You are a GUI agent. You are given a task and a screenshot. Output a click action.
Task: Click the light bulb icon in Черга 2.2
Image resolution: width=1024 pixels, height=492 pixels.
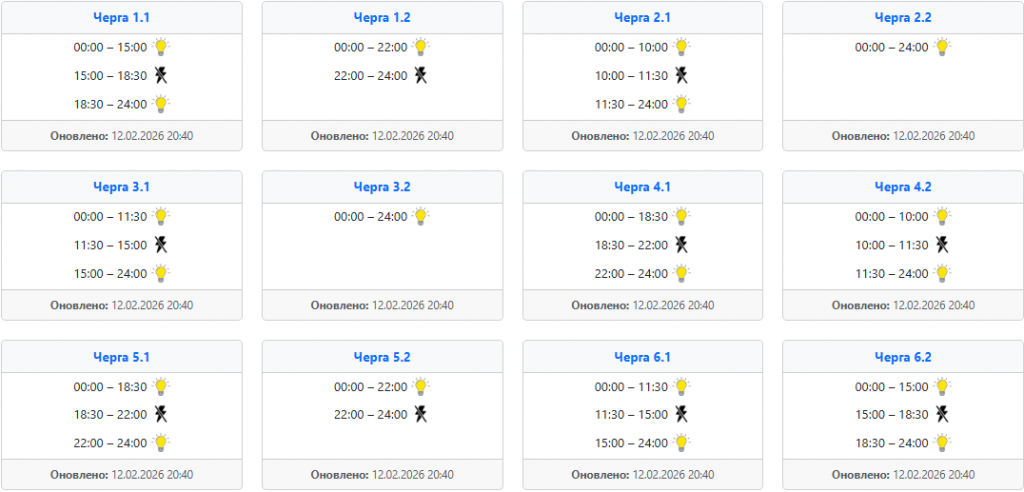pyautogui.click(x=942, y=47)
